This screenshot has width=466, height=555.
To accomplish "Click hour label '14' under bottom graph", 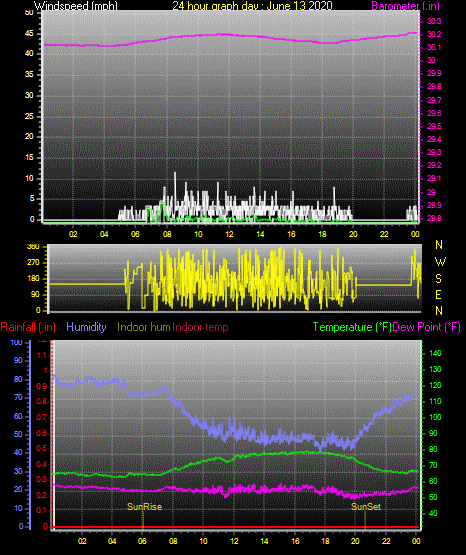I will coord(265,541).
